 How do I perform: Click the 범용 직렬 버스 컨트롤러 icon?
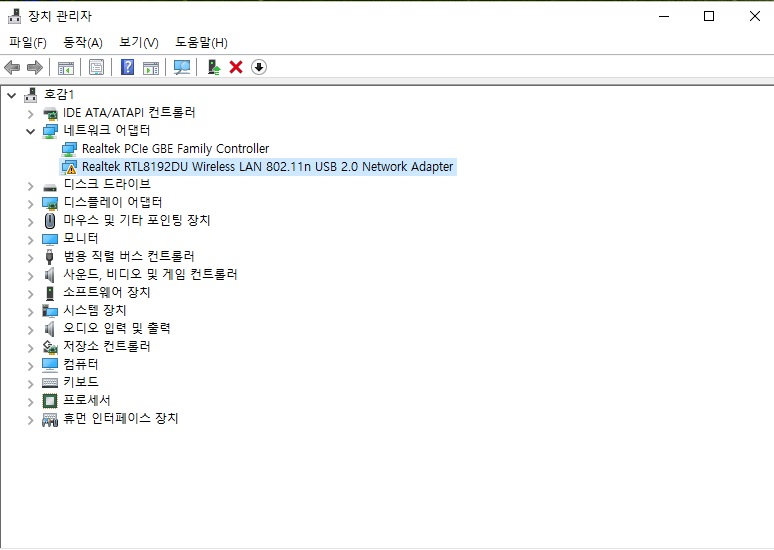pyautogui.click(x=49, y=257)
